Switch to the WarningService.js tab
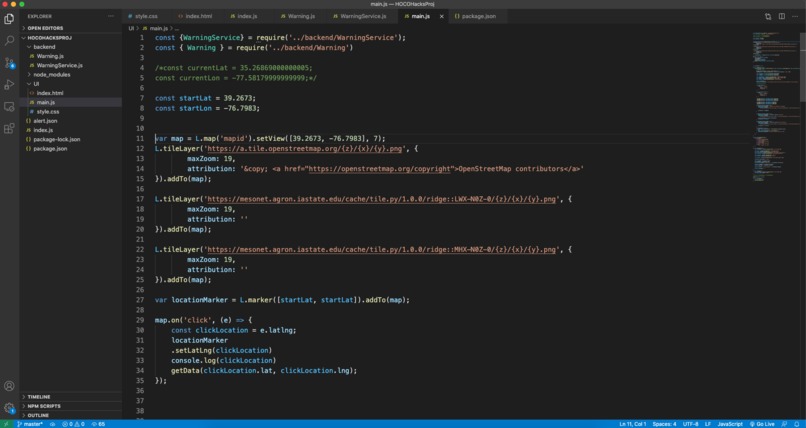This screenshot has width=806, height=428. (x=359, y=16)
